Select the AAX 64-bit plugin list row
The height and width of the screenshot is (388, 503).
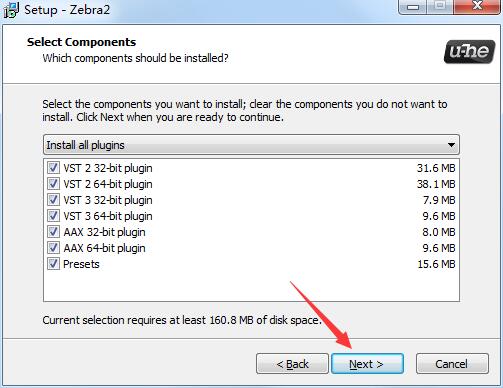[251, 248]
